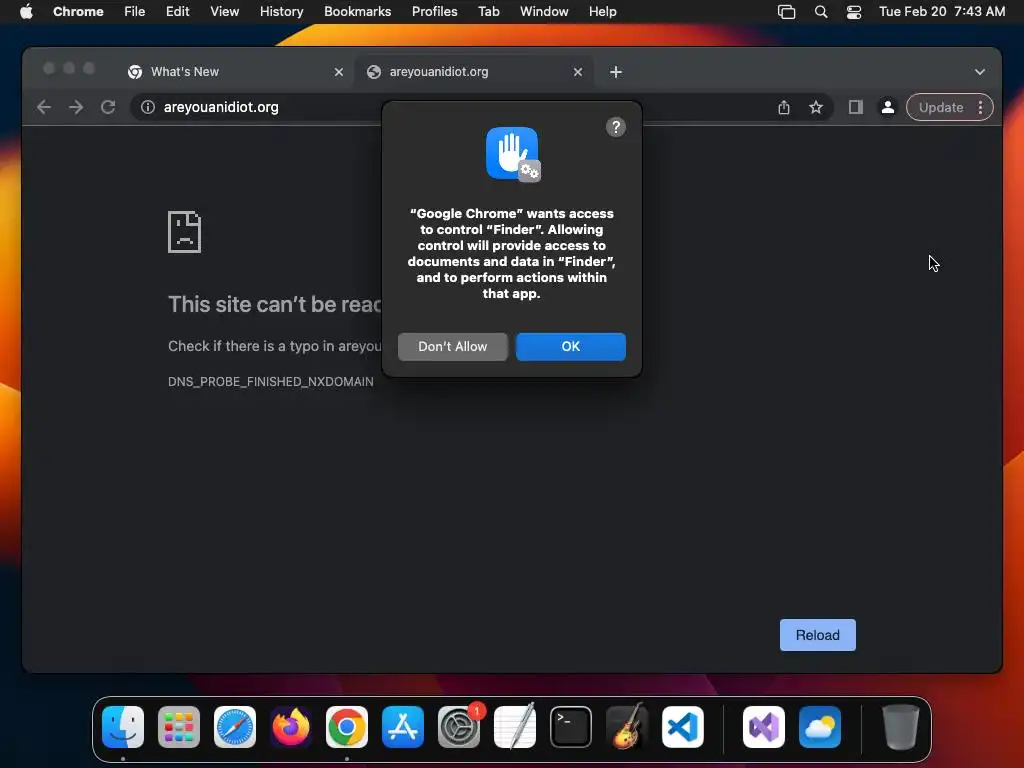
Task: Toggle the side panel icon
Action: click(x=856, y=108)
